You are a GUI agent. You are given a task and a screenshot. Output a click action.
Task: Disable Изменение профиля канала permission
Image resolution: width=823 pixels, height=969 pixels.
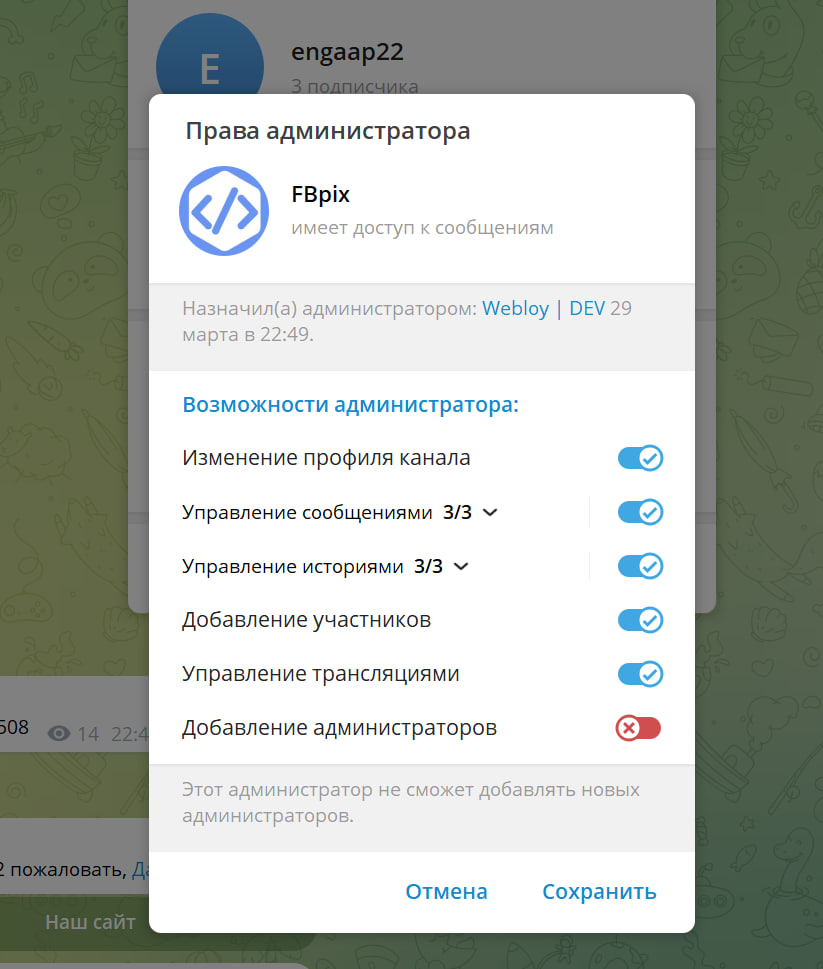point(640,459)
